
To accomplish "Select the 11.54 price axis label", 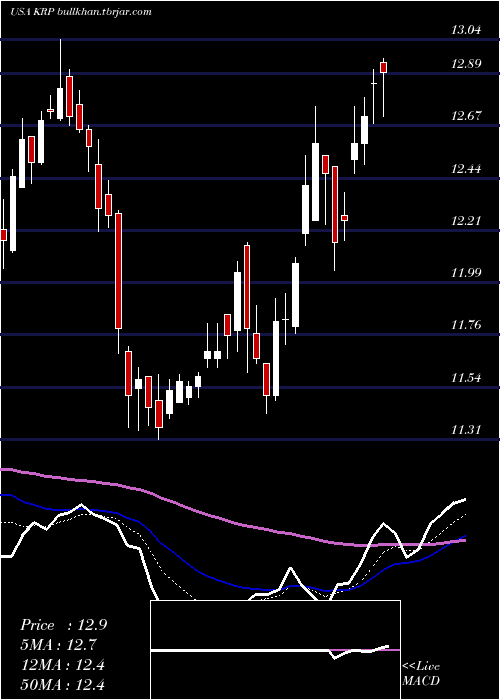I will click(x=466, y=378).
